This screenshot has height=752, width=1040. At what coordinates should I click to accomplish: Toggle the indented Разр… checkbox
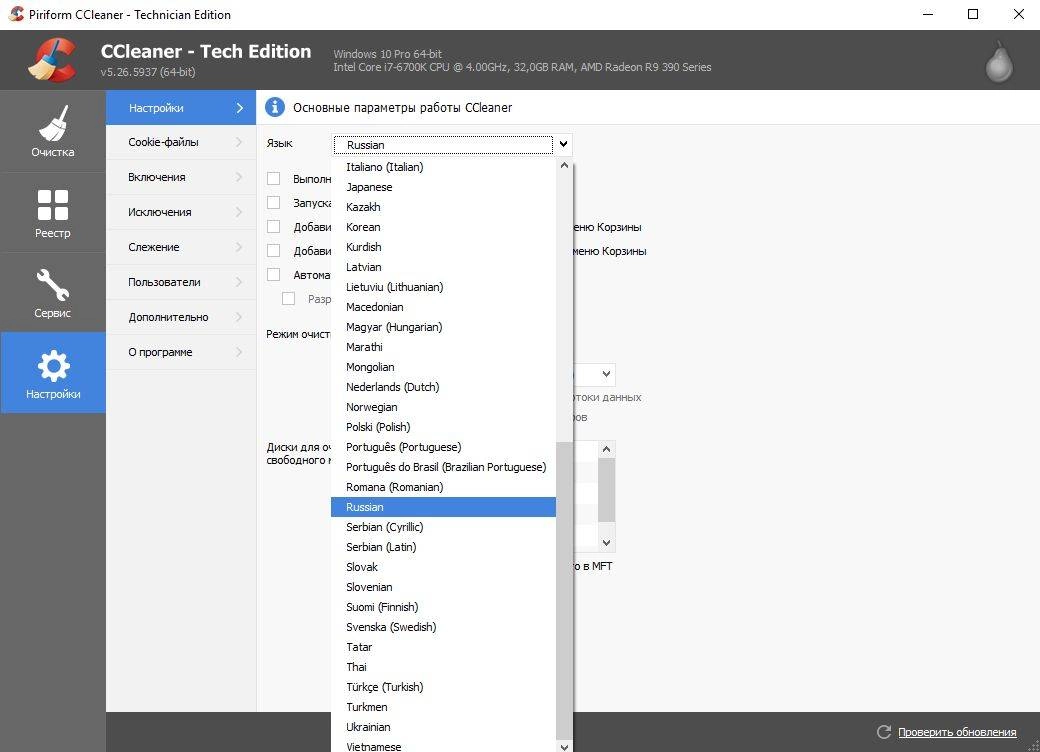pos(289,298)
